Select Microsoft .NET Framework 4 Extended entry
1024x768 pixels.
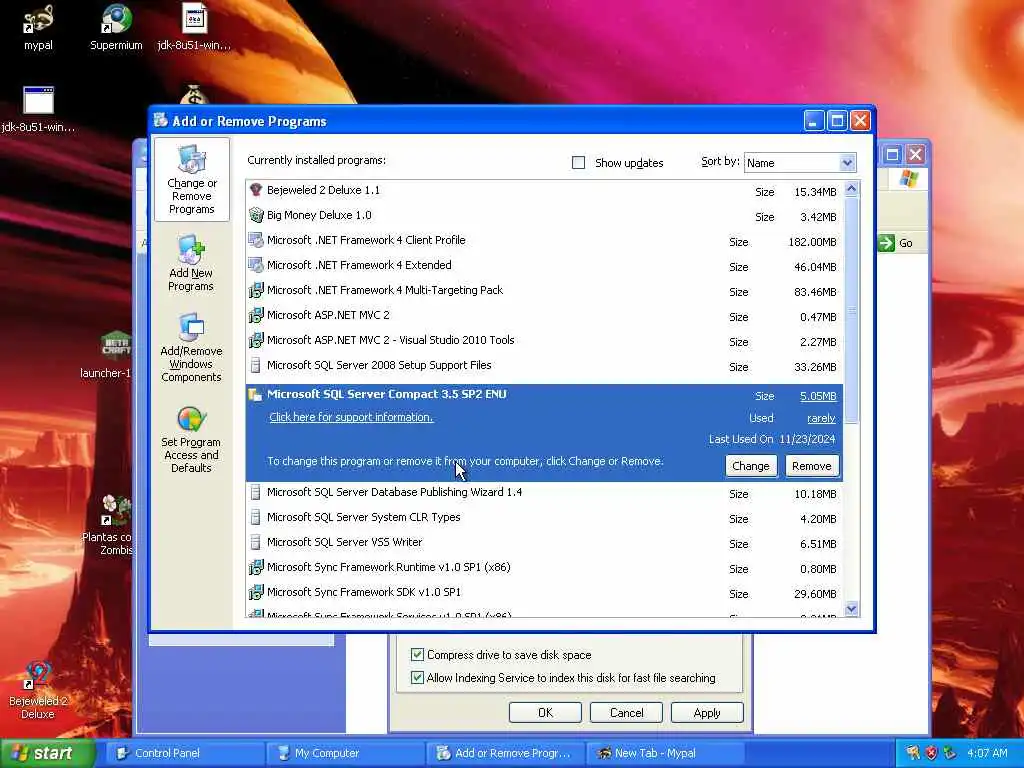tap(545, 265)
